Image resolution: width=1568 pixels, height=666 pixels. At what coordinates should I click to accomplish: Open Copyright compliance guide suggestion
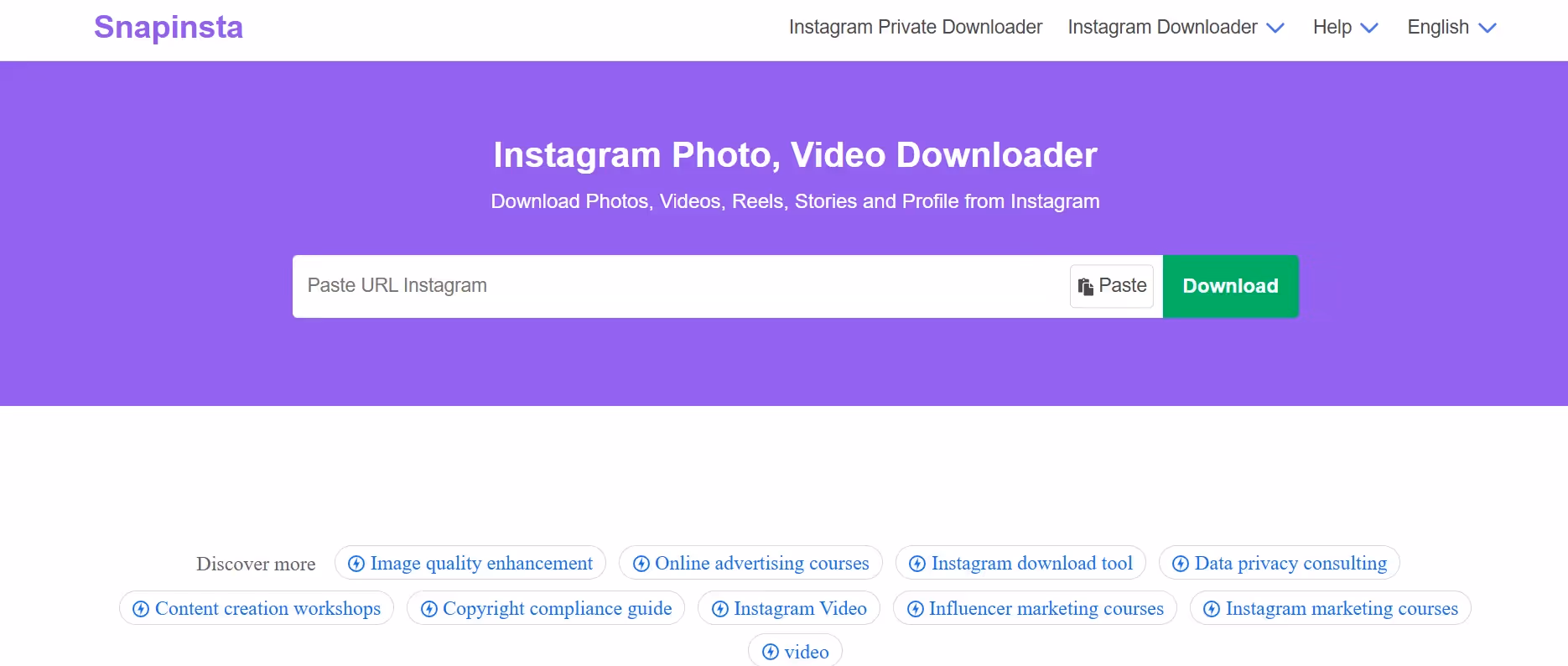[546, 608]
